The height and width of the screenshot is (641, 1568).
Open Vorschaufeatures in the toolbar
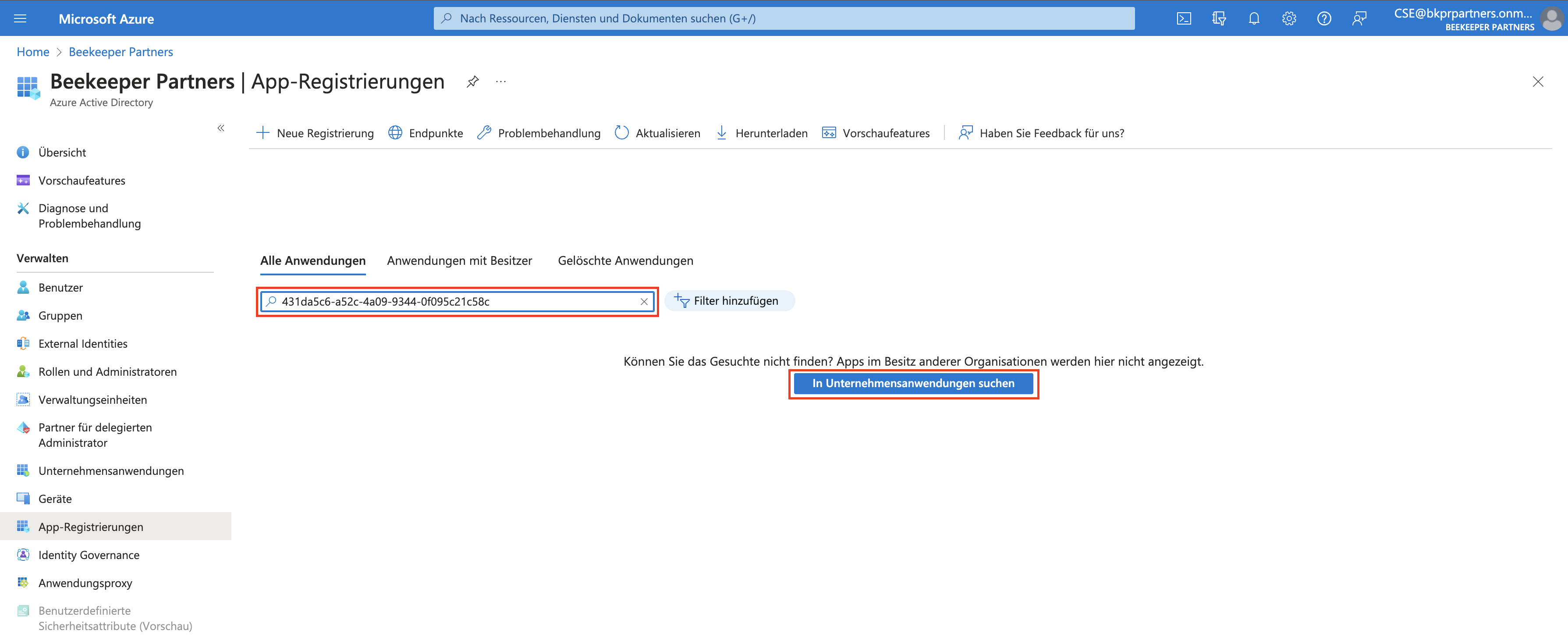point(876,133)
